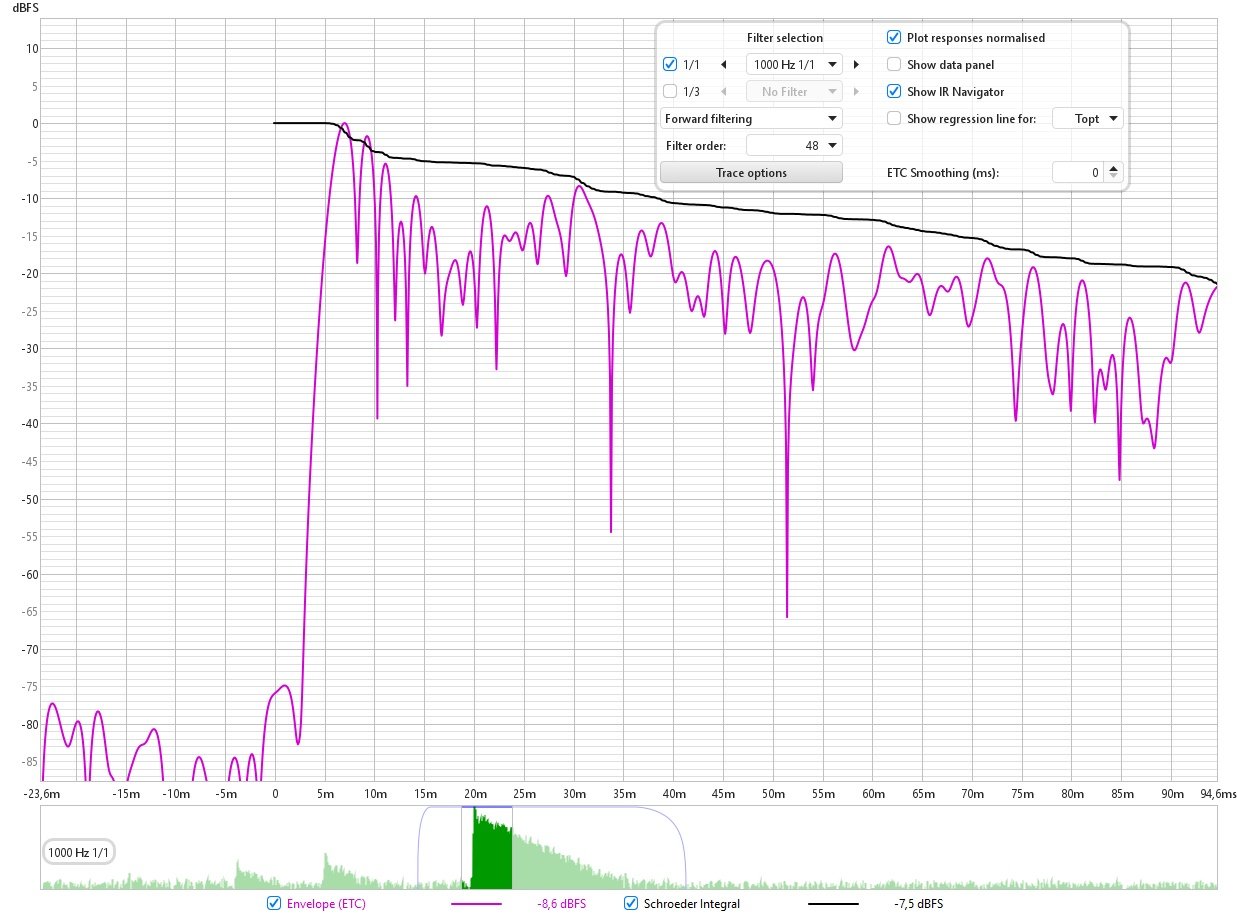The height and width of the screenshot is (919, 1237).
Task: Step to the next octave filter band
Action: click(x=856, y=65)
